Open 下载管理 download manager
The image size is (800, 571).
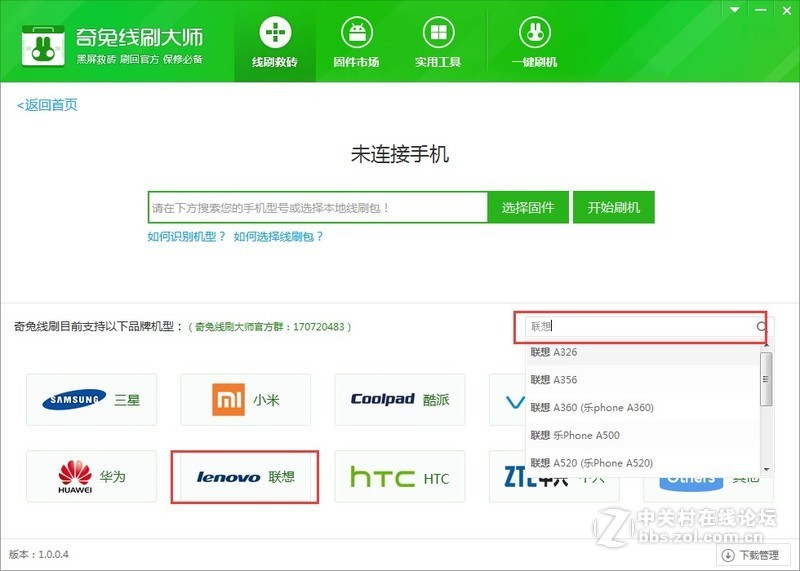(753, 555)
